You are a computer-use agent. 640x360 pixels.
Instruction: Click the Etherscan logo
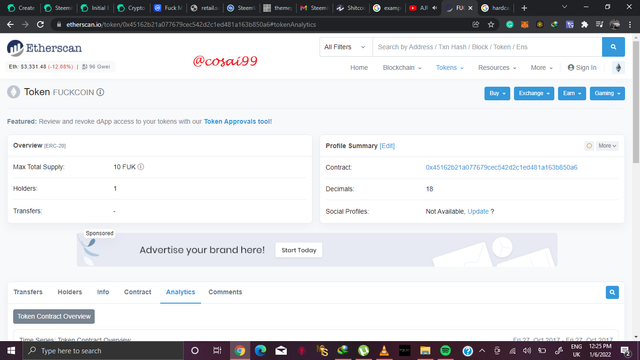click(44, 48)
